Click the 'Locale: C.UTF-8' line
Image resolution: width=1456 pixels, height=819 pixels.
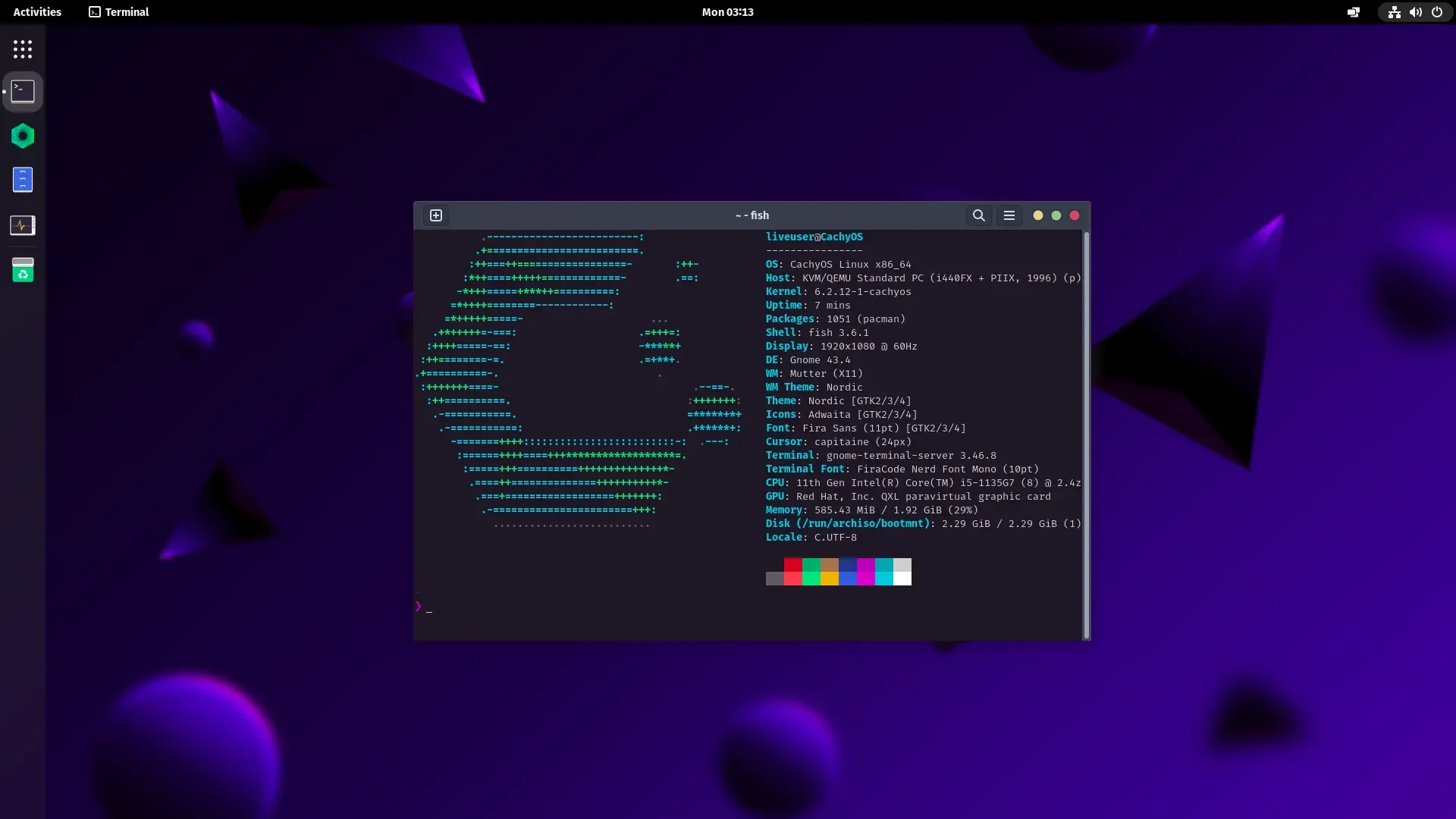coord(811,538)
